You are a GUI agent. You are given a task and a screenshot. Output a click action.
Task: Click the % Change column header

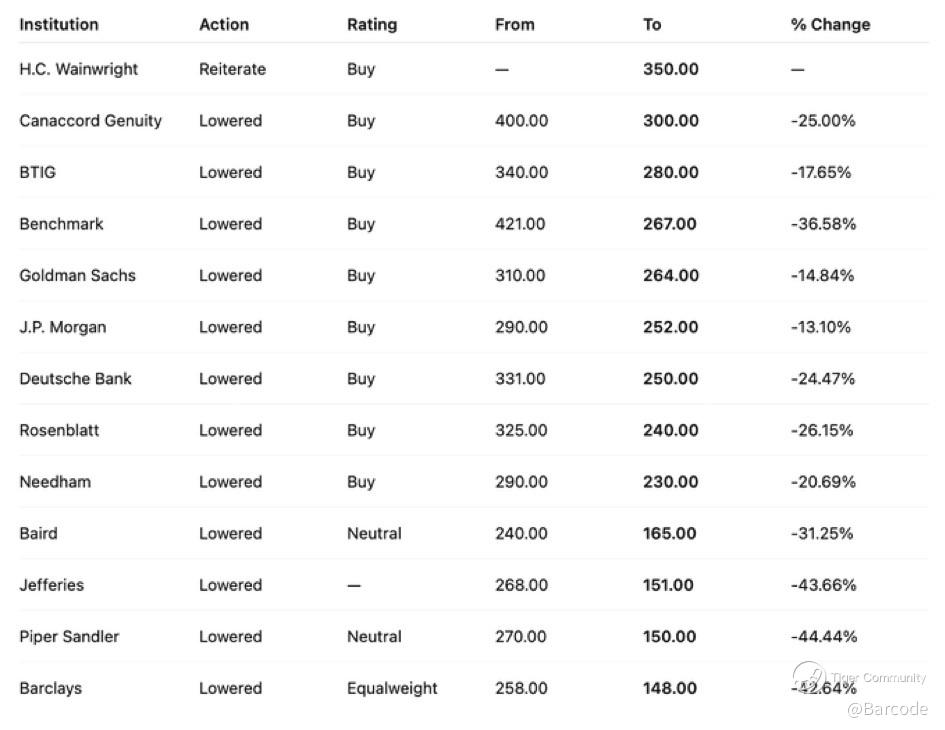[x=830, y=24]
